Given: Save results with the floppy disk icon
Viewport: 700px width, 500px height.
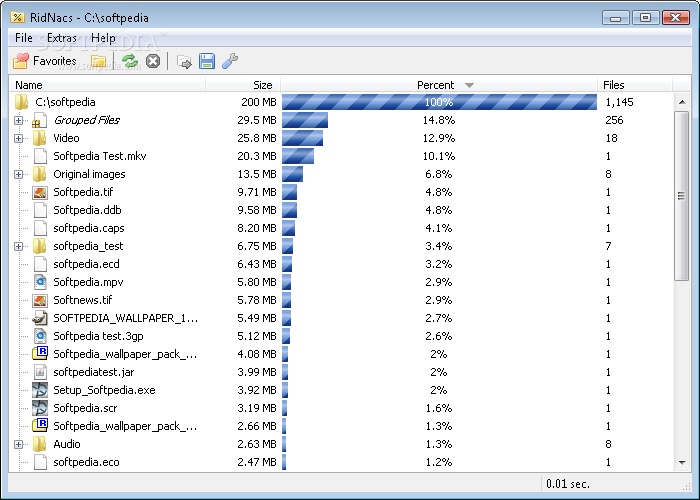Looking at the screenshot, I should (207, 61).
